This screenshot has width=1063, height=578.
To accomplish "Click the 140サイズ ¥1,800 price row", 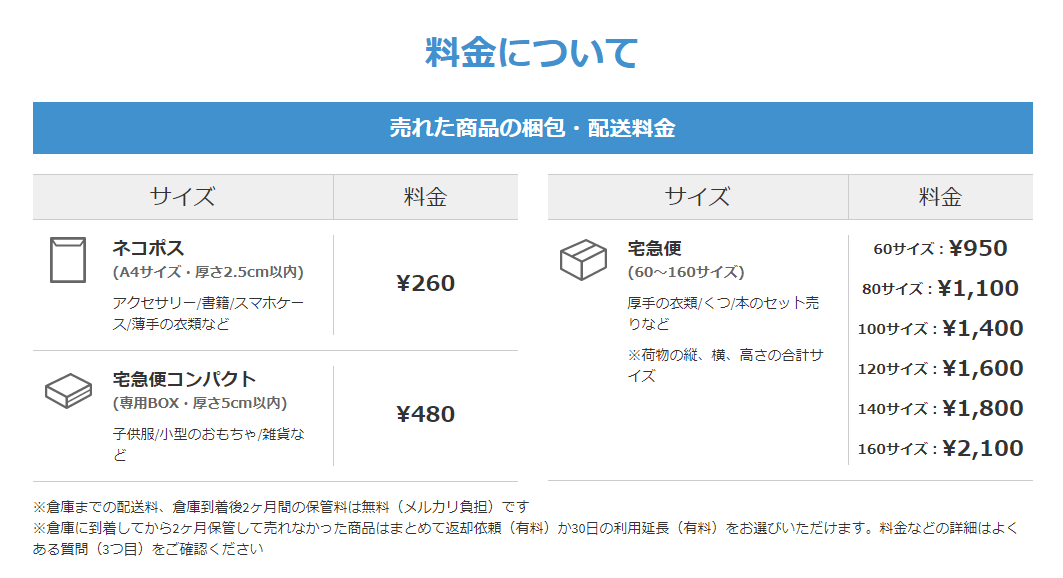I will (940, 409).
